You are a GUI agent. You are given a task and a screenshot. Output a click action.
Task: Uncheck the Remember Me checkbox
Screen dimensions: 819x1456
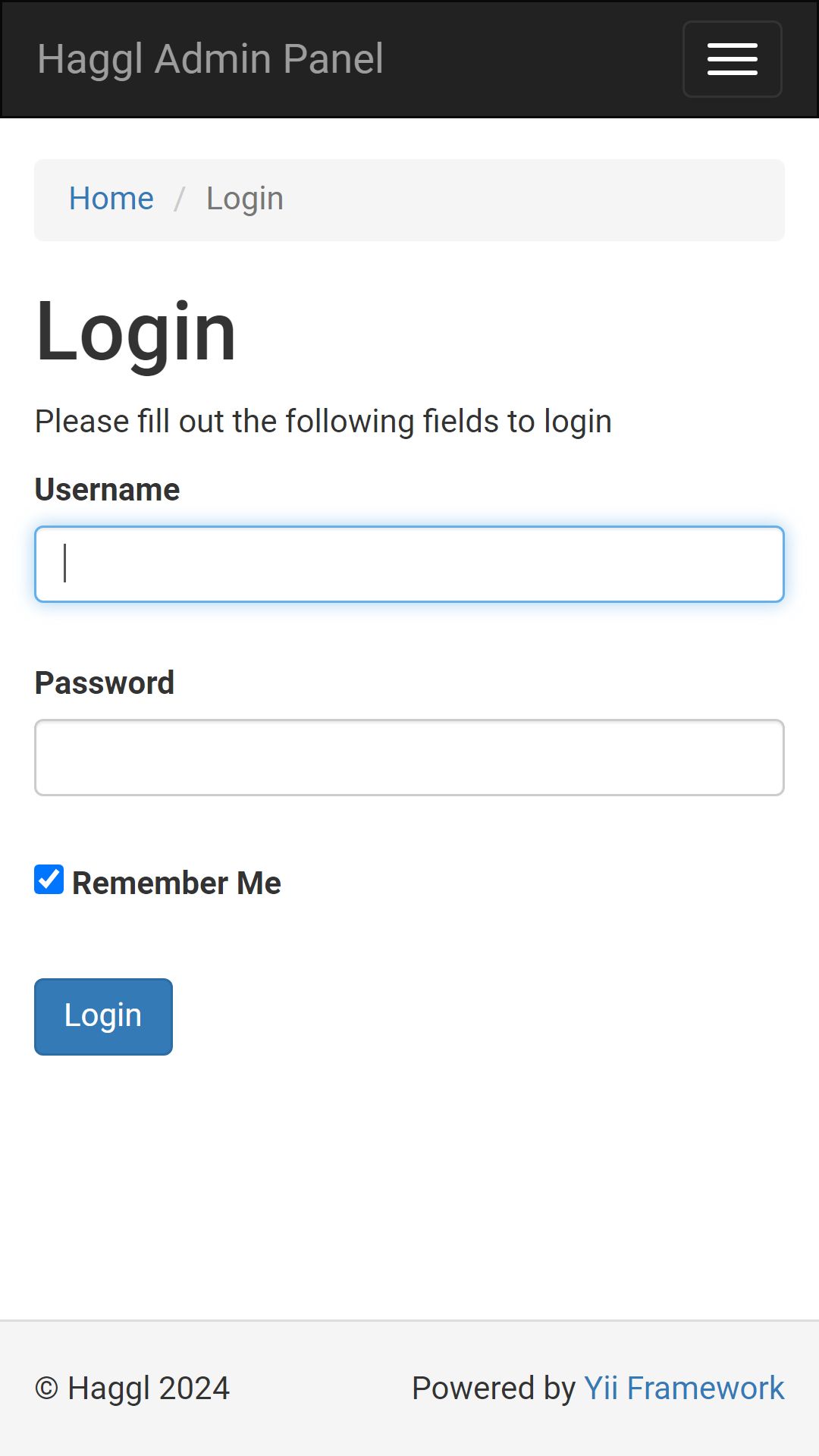pos(49,880)
